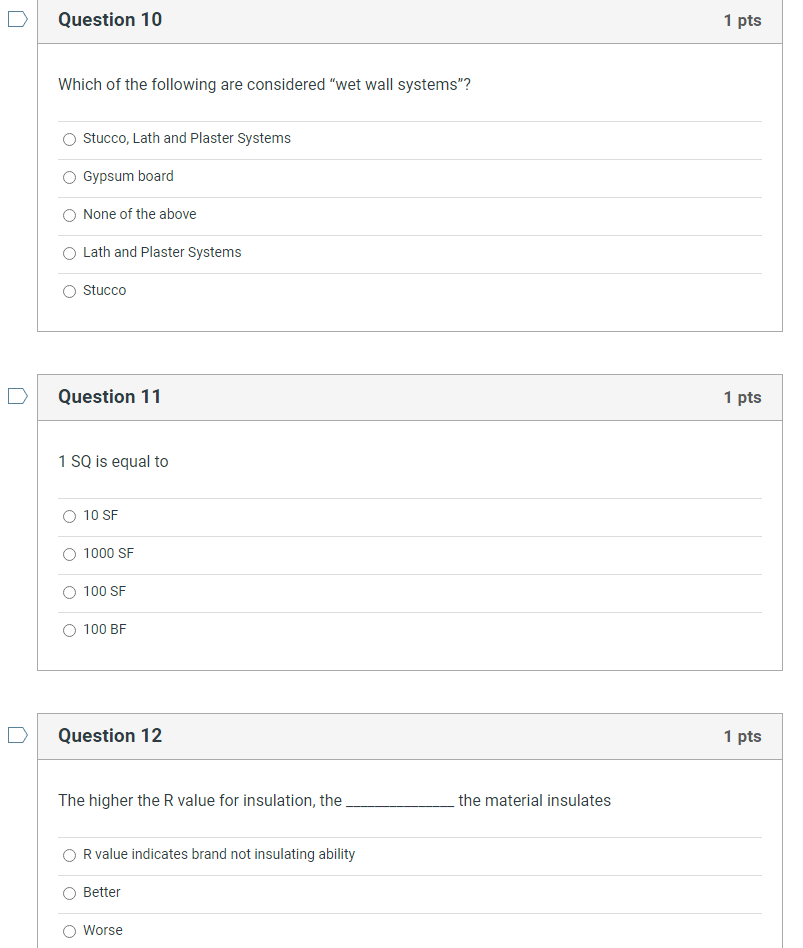Select 'Lath and Plaster Systems' option
The image size is (803, 948).
(69, 253)
